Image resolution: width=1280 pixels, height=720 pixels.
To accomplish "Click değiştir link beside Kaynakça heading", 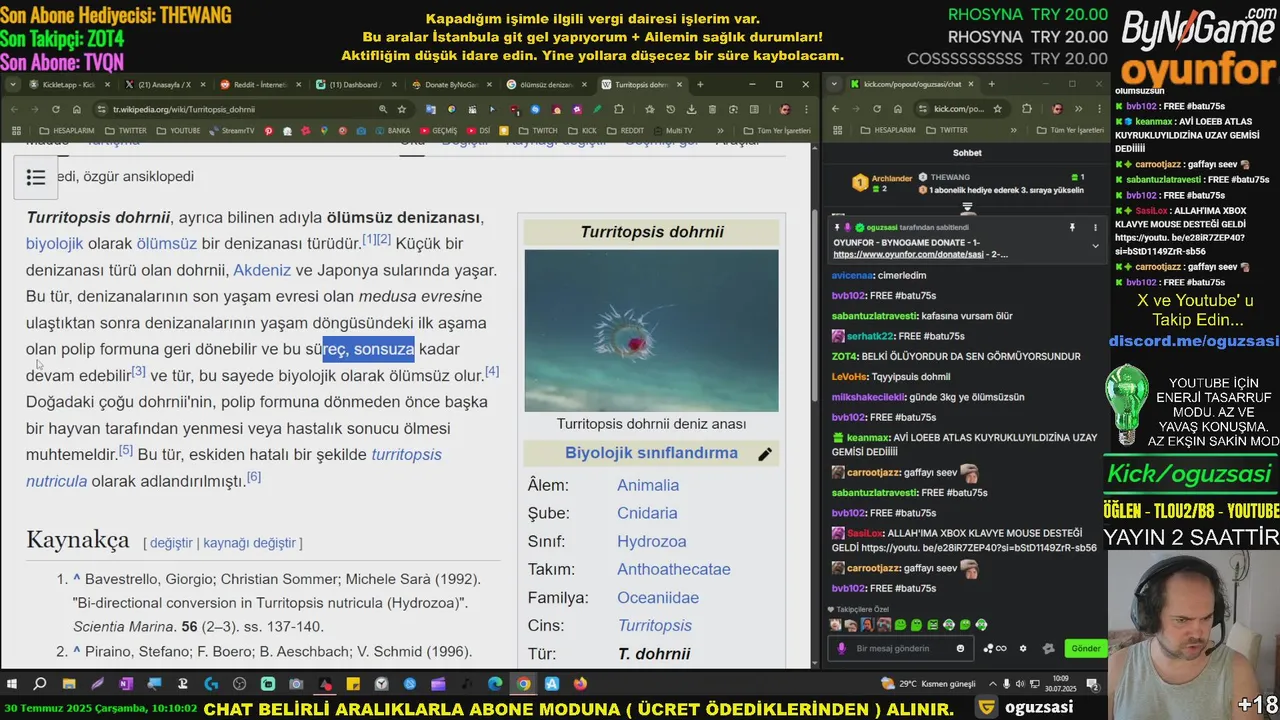I will 171,543.
